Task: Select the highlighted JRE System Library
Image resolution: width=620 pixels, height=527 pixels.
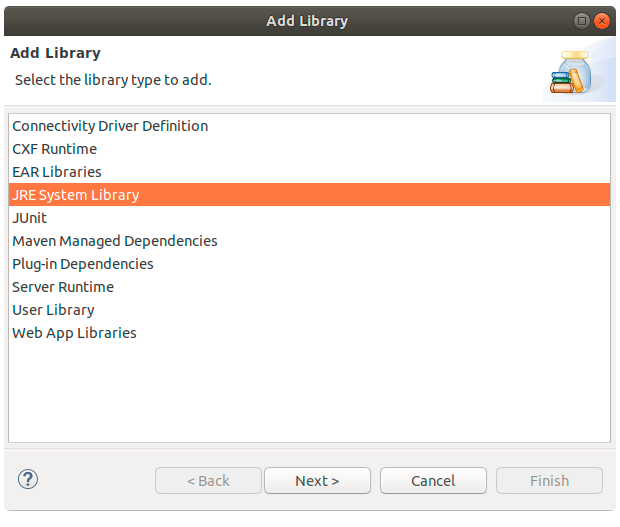Action: click(x=309, y=195)
